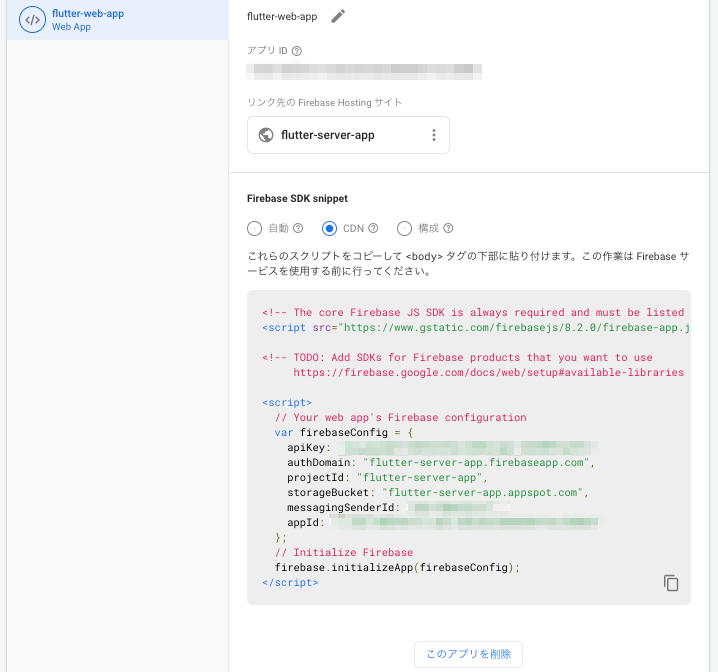718x672 pixels.
Task: Click the projectId "flutter-server-app" value
Action: pyautogui.click(x=419, y=477)
